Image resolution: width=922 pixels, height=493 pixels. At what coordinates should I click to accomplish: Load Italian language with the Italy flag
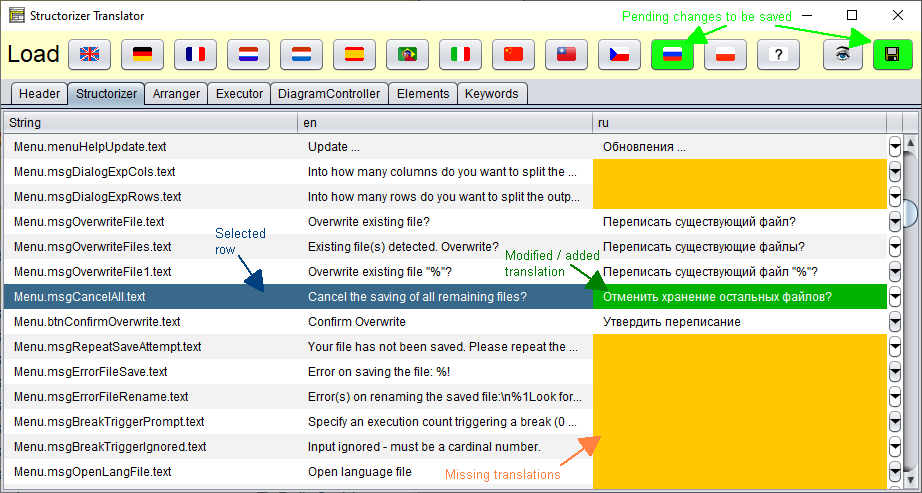(460, 55)
